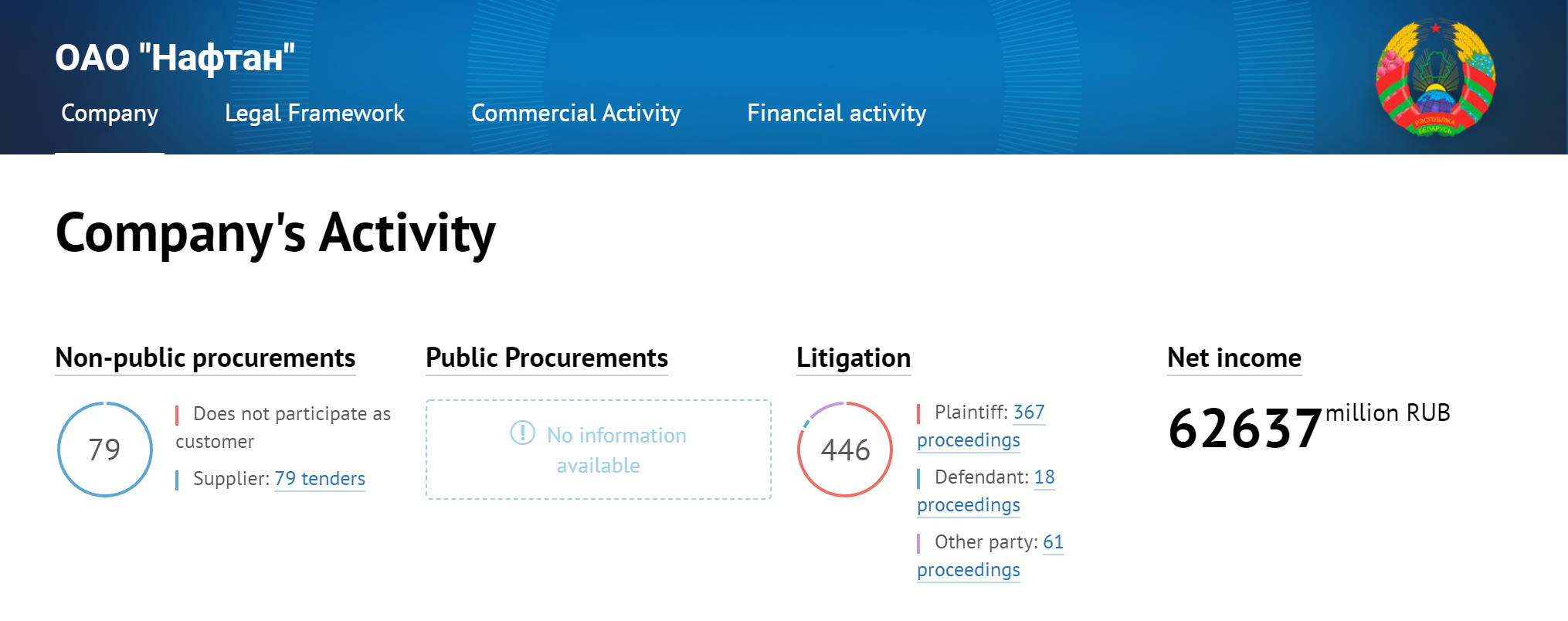Switch to Legal Framework tab
The width and height of the screenshot is (1568, 621).
pyautogui.click(x=314, y=114)
